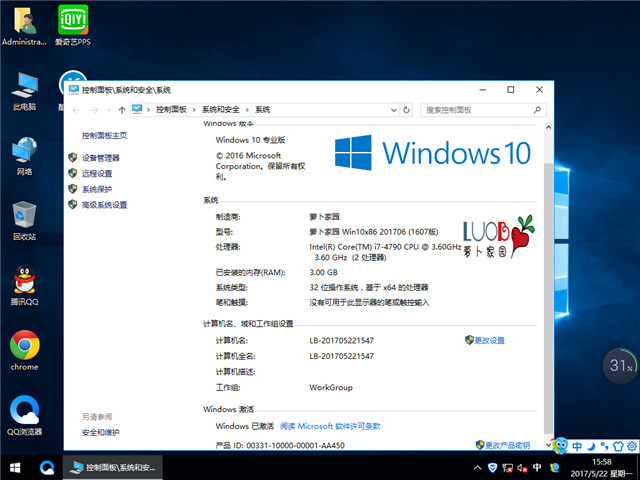Screen dimensions: 640x480
Task: Click the refresh button beside address bar
Action: (408, 109)
